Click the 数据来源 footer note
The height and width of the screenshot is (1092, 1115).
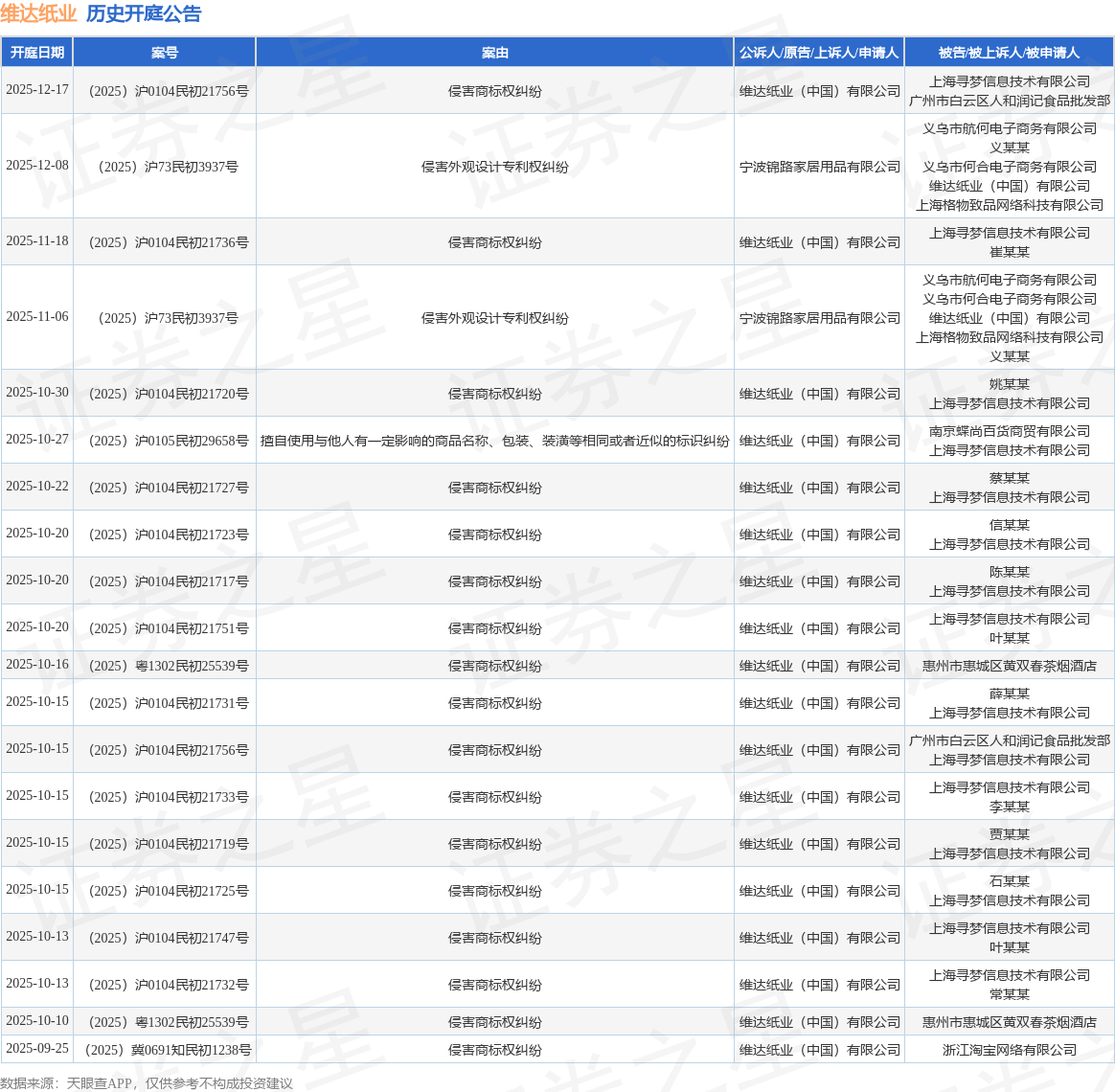pyautogui.click(x=147, y=1082)
